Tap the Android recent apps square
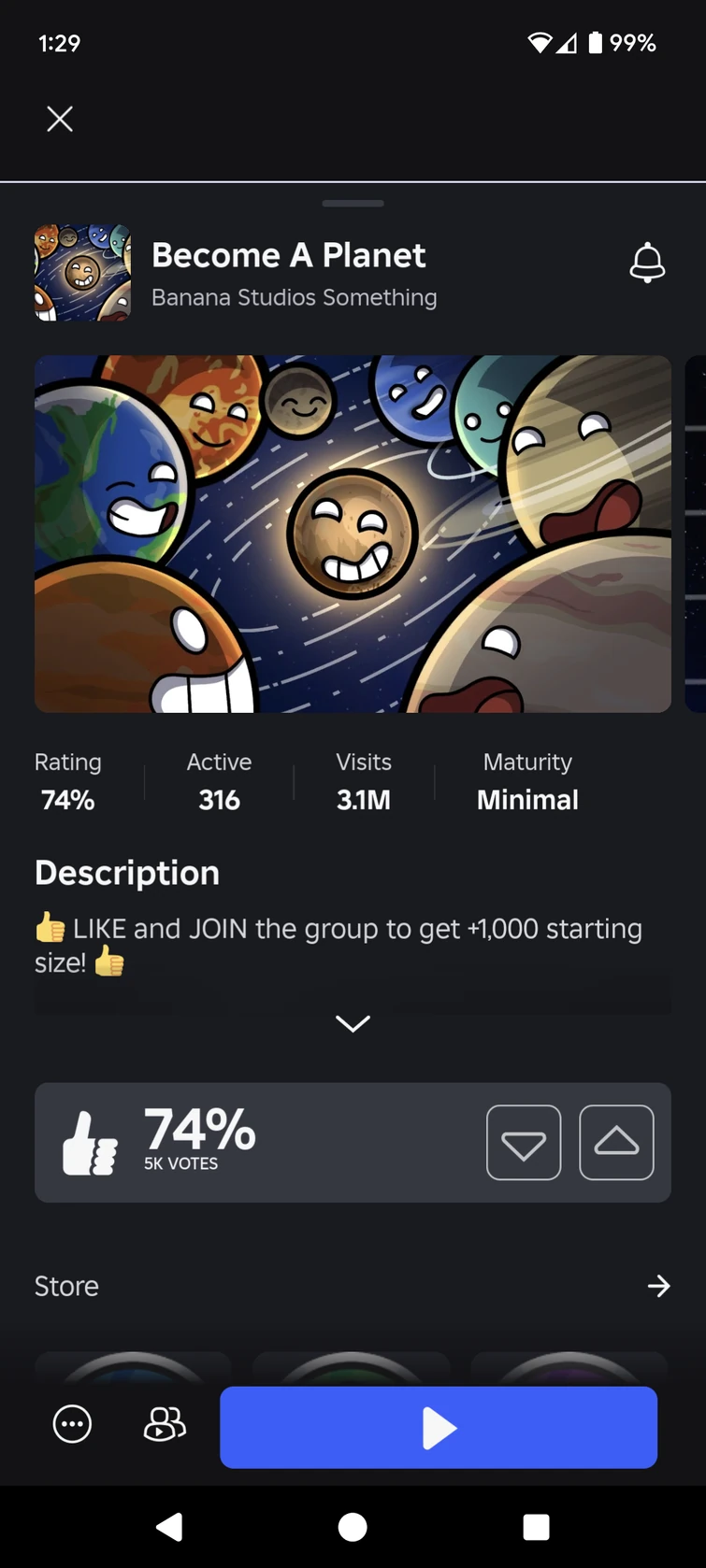Image resolution: width=706 pixels, height=1568 pixels. (536, 1527)
